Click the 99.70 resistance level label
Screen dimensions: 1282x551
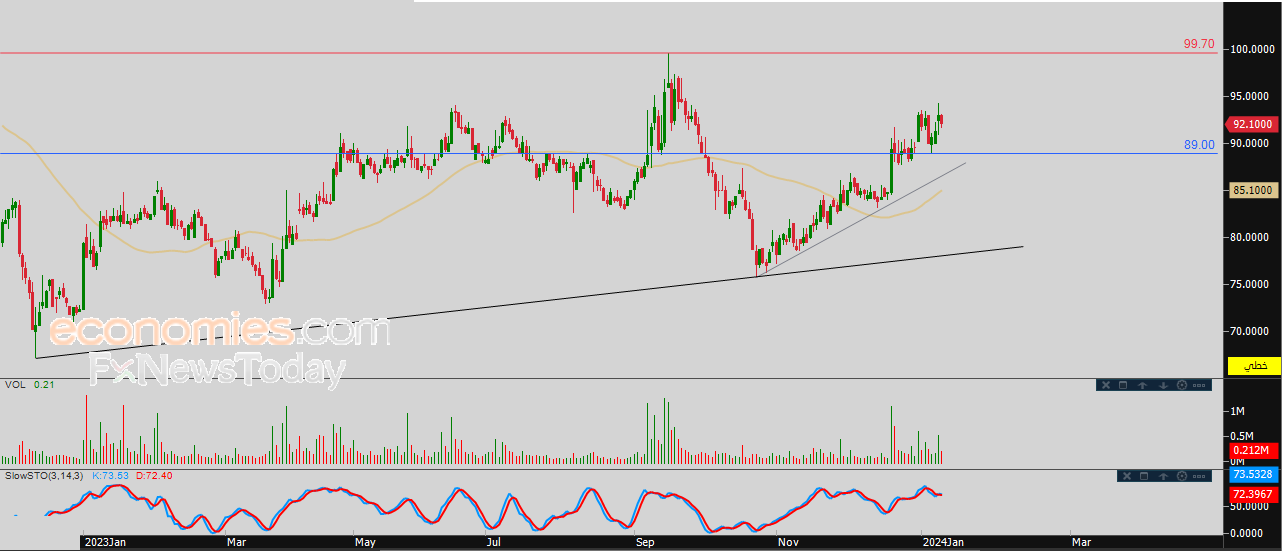(1199, 44)
